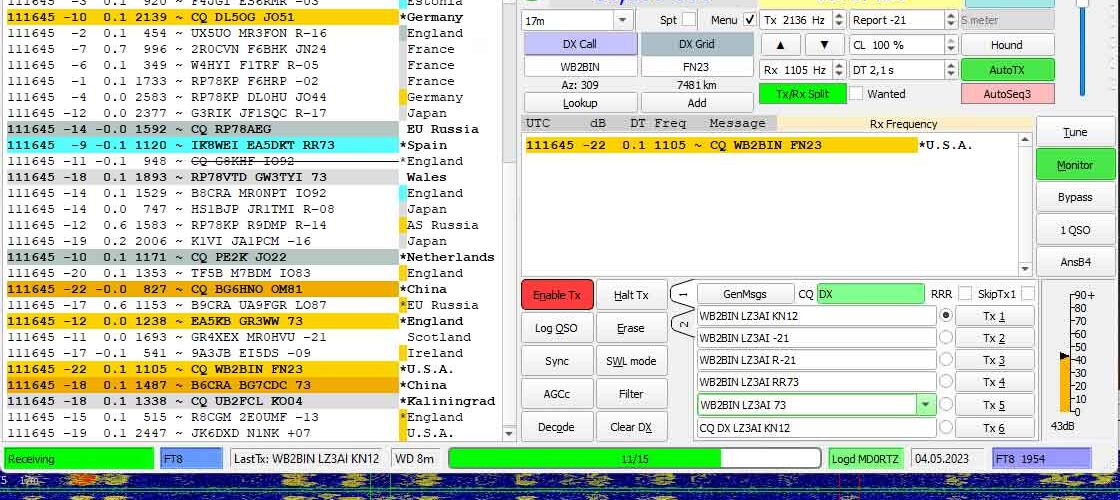Adjust the DT 2,1 s spinner

[951, 70]
